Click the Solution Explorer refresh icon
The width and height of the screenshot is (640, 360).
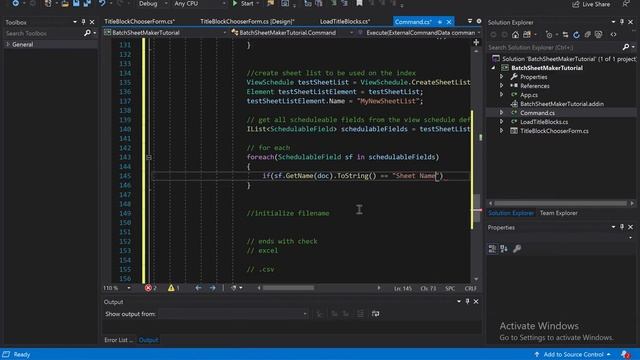click(576, 35)
